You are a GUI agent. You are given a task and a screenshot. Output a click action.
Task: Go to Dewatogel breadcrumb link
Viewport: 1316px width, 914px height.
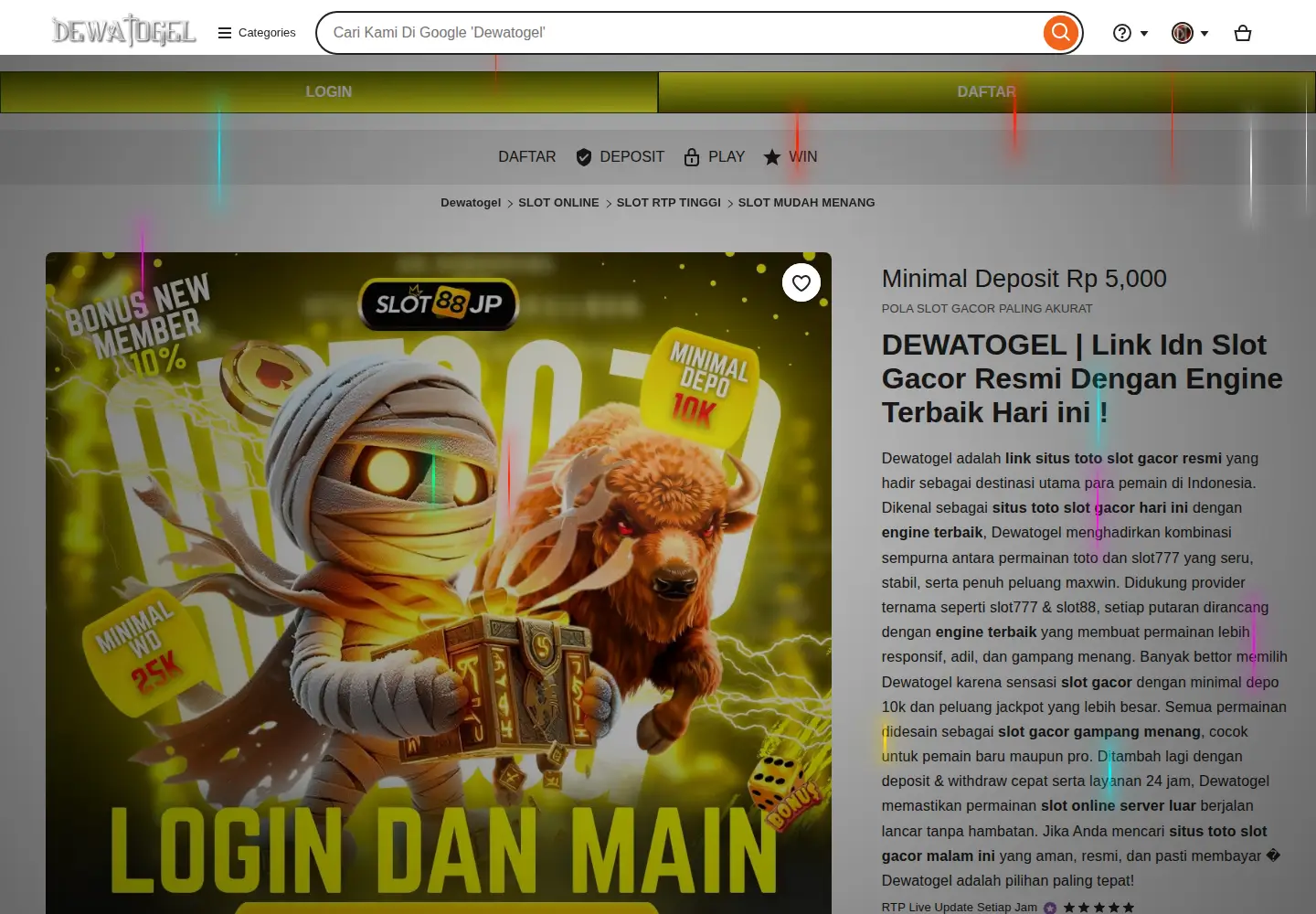pyautogui.click(x=471, y=203)
